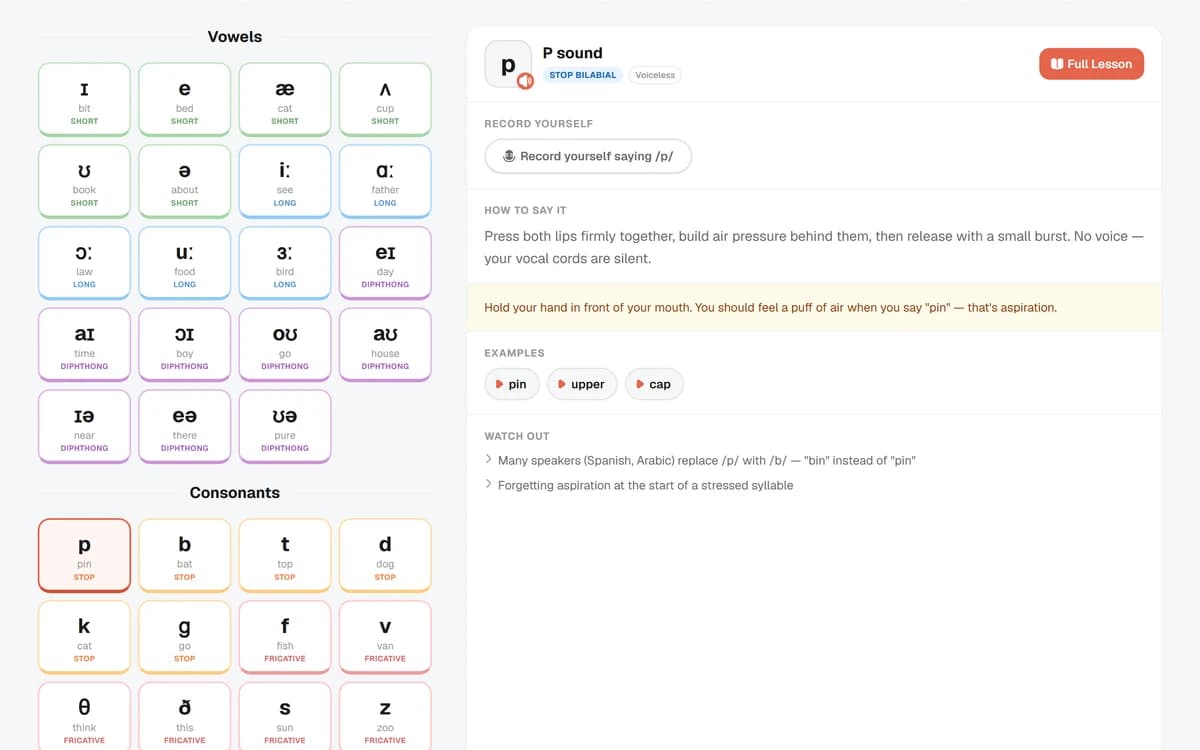The width and height of the screenshot is (1200, 750).
Task: Click the STOP BILABIAL tag
Action: click(x=583, y=75)
